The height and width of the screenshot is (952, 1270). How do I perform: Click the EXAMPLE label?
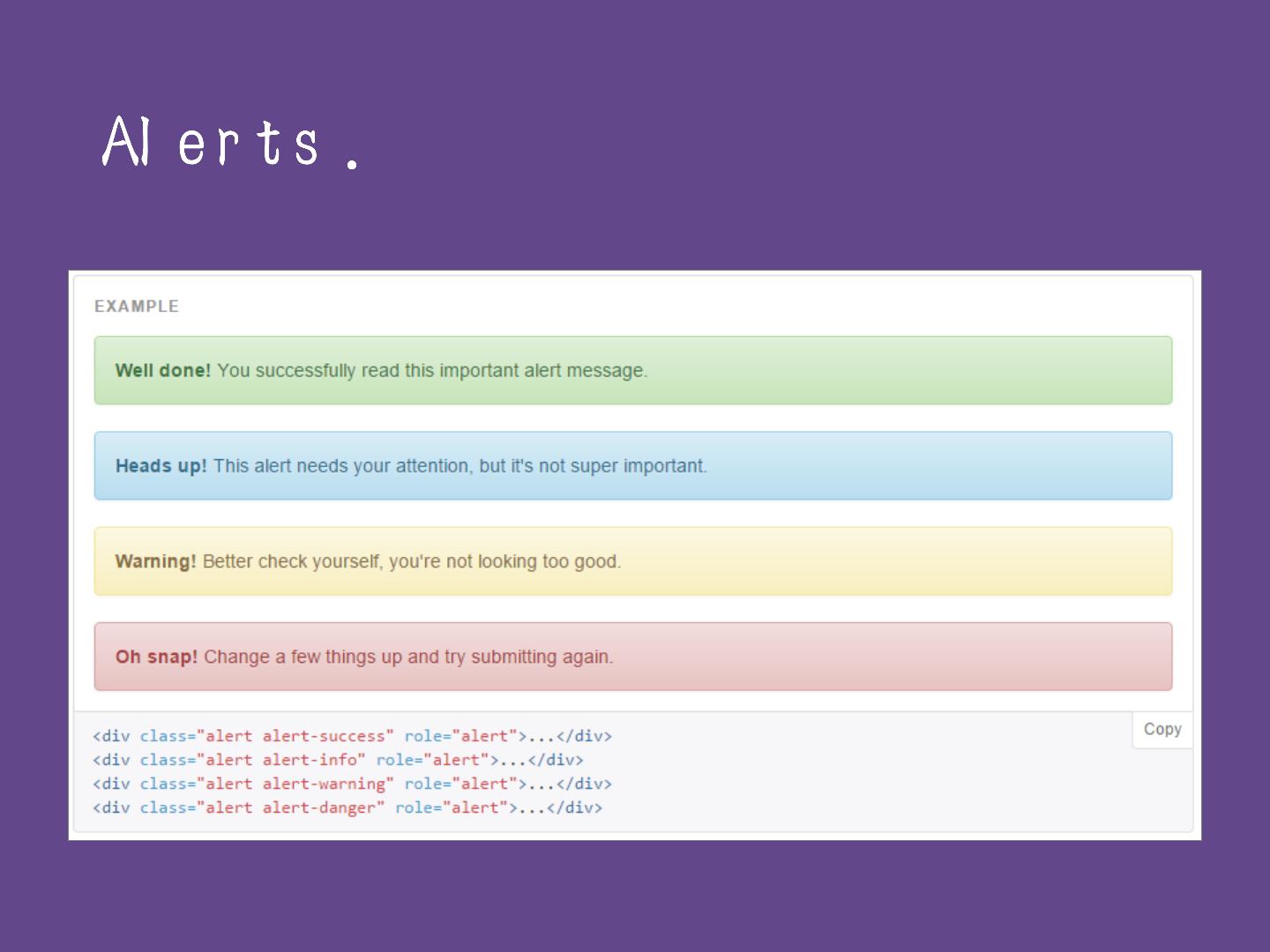tap(137, 306)
